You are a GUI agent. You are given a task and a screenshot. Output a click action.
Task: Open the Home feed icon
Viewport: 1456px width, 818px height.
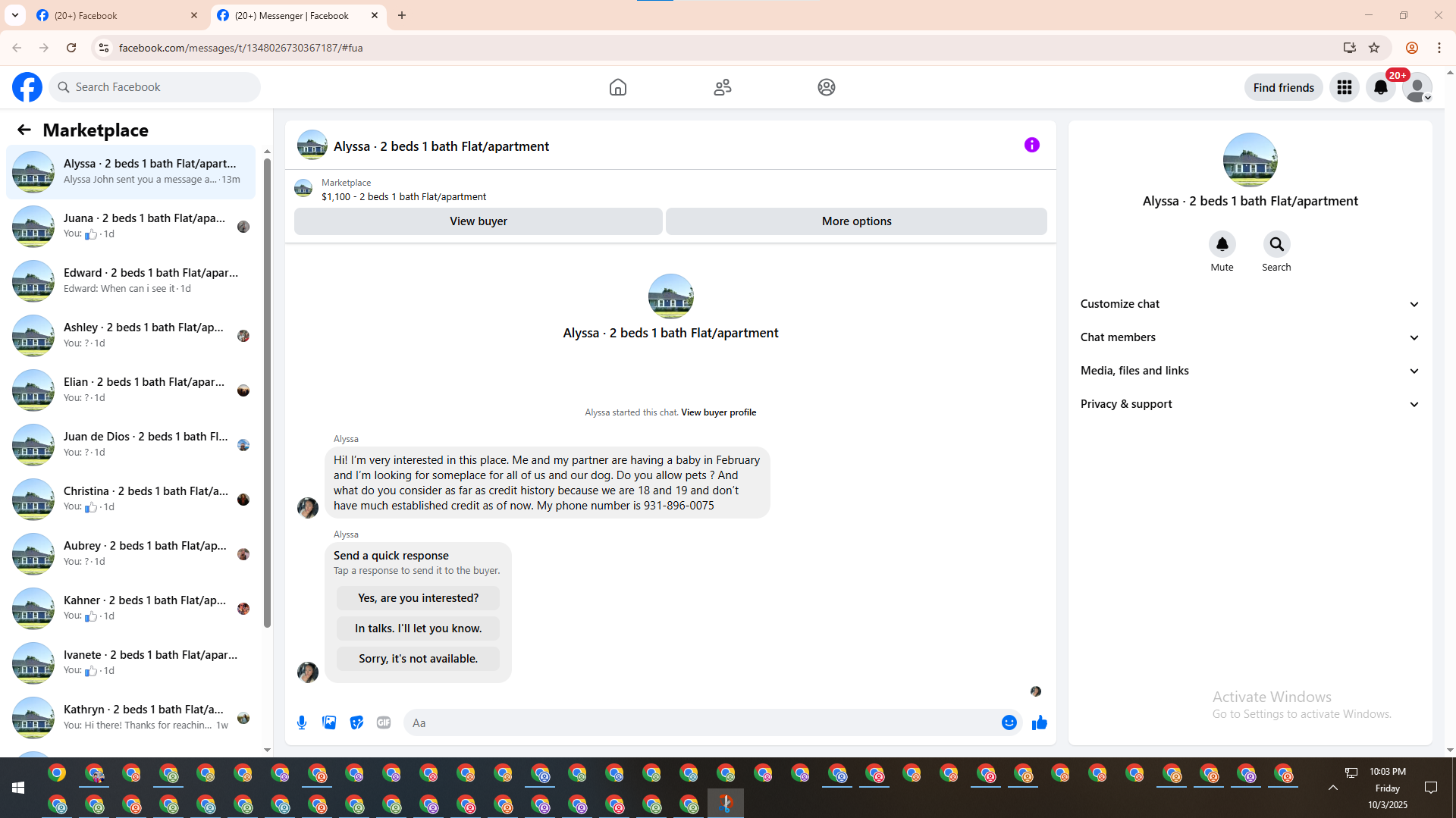click(x=618, y=87)
